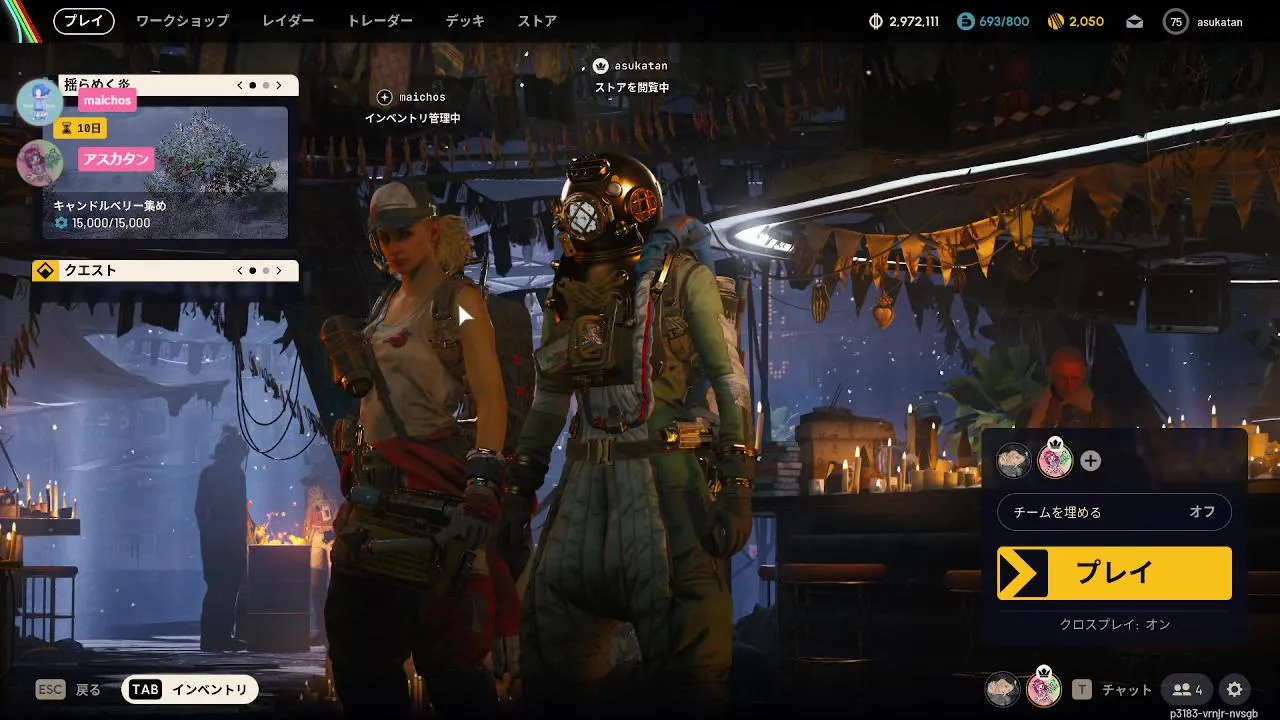Open settings gear in bottom corner
This screenshot has width=1280, height=720.
click(1235, 689)
